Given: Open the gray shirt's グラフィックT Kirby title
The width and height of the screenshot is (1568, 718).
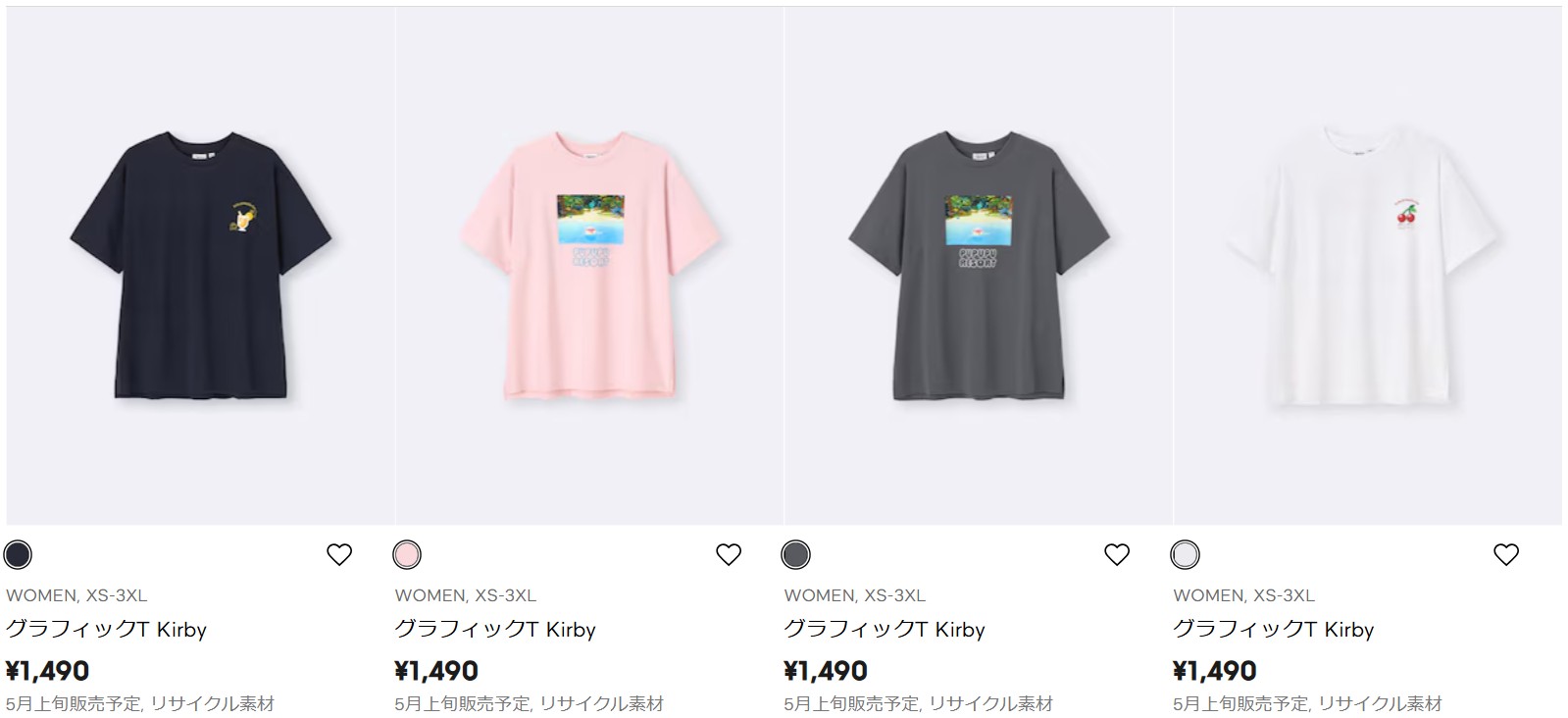Looking at the screenshot, I should pyautogui.click(x=884, y=630).
